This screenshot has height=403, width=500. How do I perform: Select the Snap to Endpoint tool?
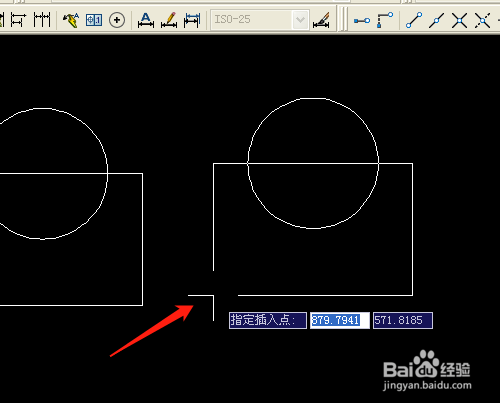(x=414, y=20)
